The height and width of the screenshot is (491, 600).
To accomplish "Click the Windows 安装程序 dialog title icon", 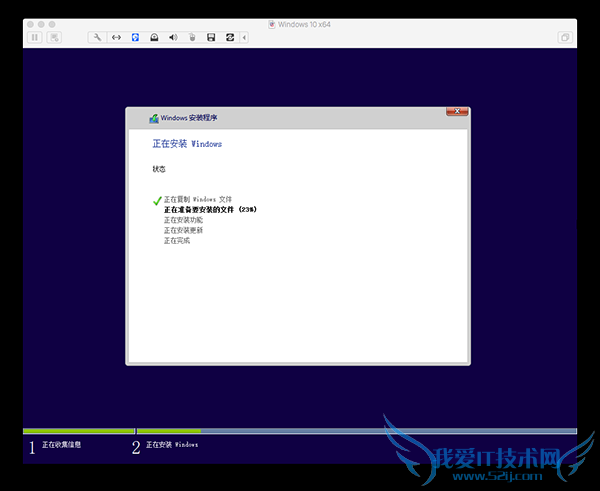I will (153, 118).
